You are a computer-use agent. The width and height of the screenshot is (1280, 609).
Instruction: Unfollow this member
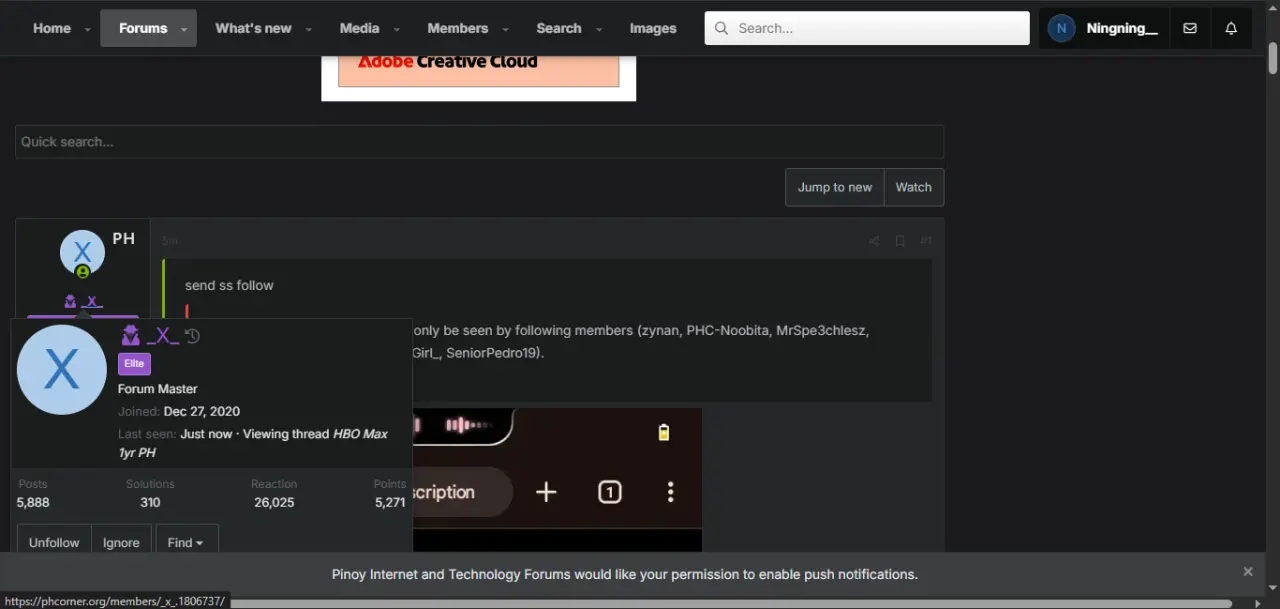tap(54, 542)
